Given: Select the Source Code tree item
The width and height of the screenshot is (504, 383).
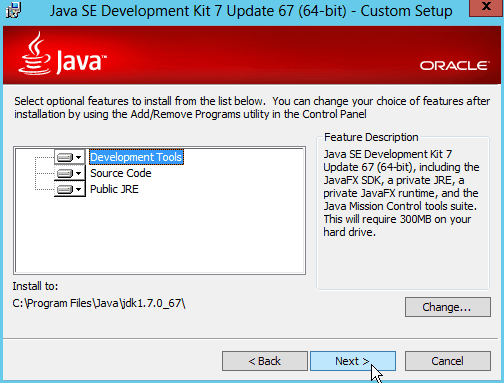Looking at the screenshot, I should coord(121,173).
